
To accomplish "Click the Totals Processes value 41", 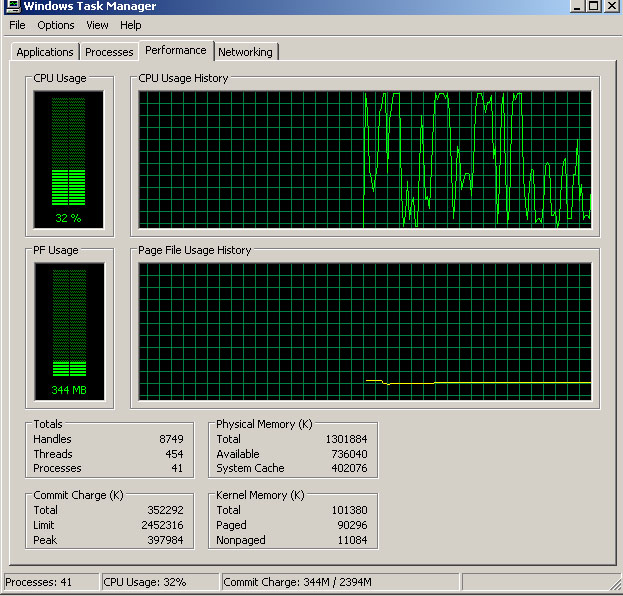I will 177,468.
